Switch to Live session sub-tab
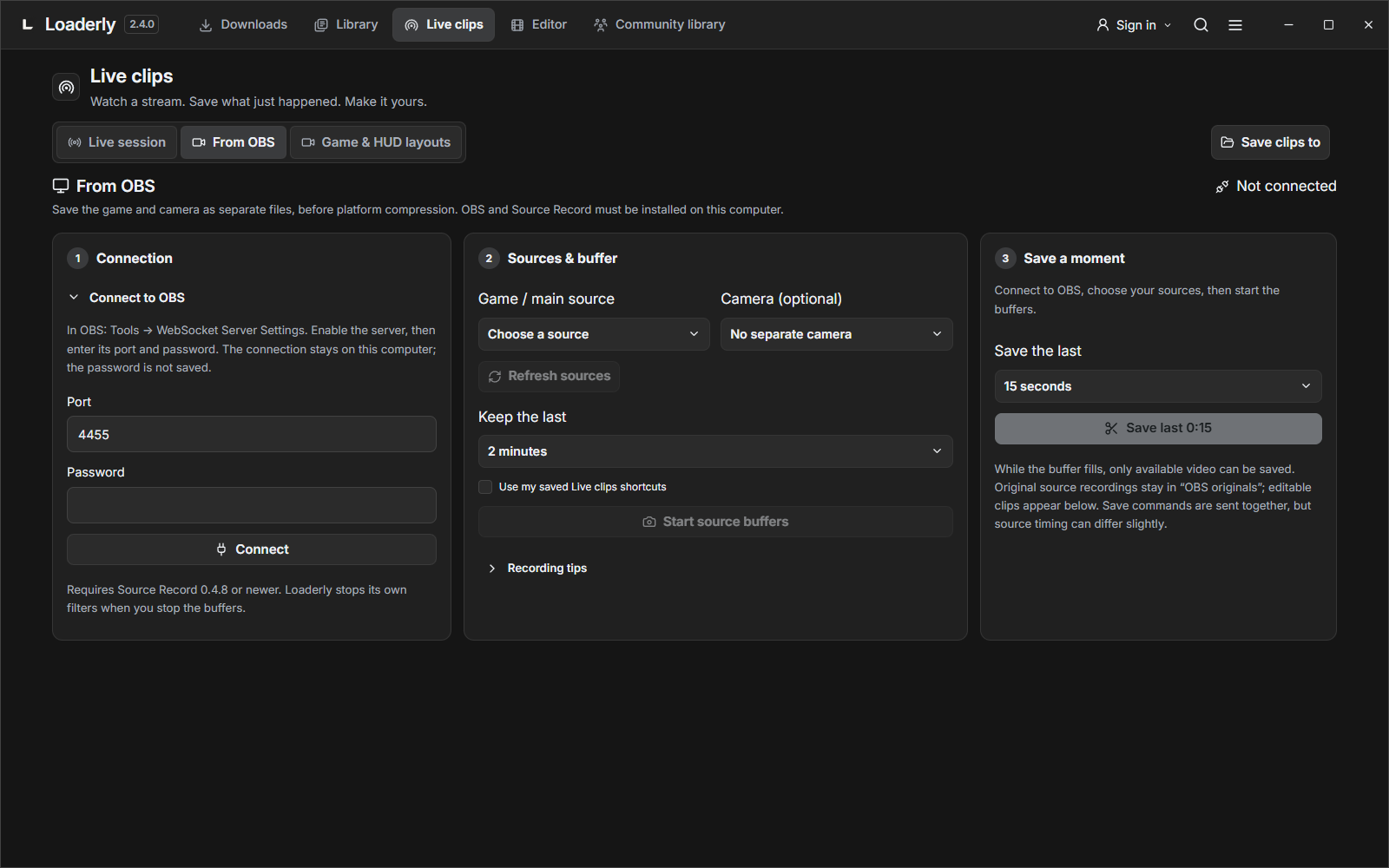Image resolution: width=1389 pixels, height=868 pixels. [117, 142]
